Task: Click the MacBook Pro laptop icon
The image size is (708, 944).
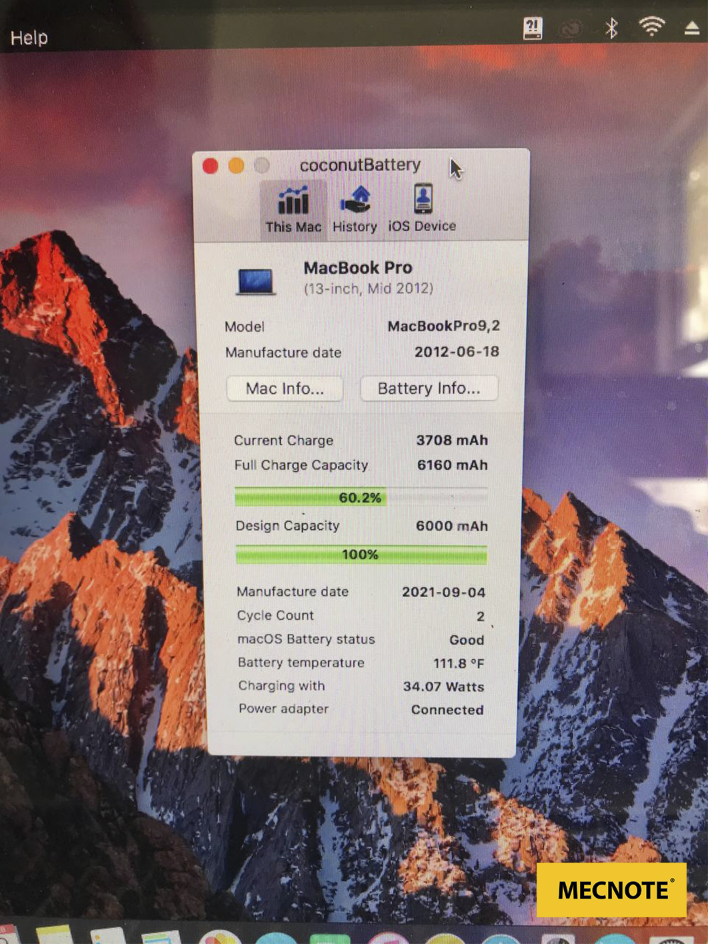Action: 256,281
